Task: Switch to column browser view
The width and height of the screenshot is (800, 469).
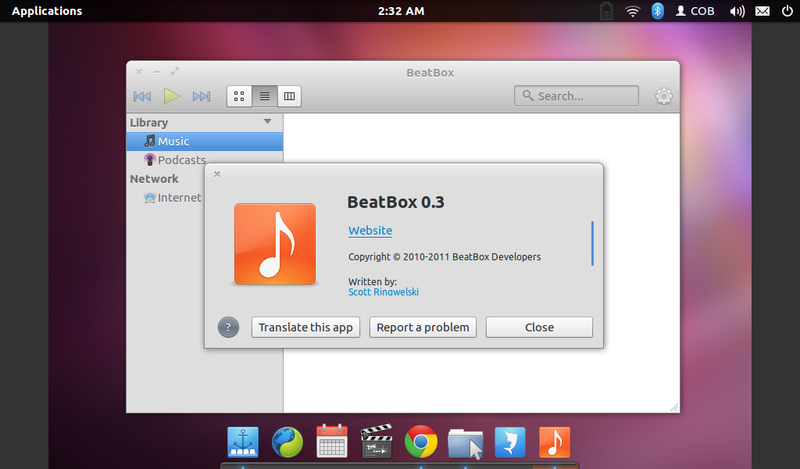Action: [289, 96]
